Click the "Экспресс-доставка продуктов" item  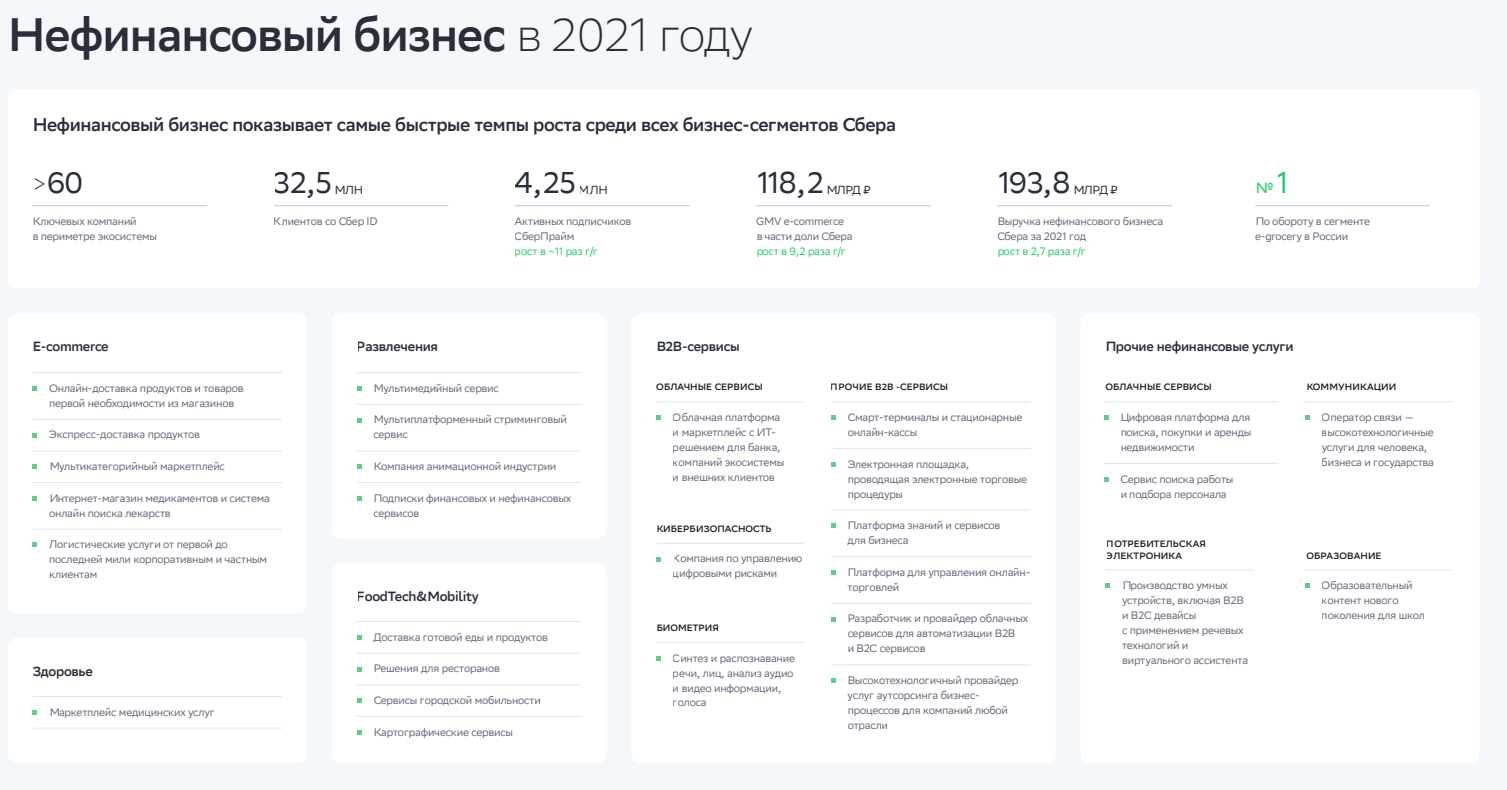pyautogui.click(x=124, y=435)
